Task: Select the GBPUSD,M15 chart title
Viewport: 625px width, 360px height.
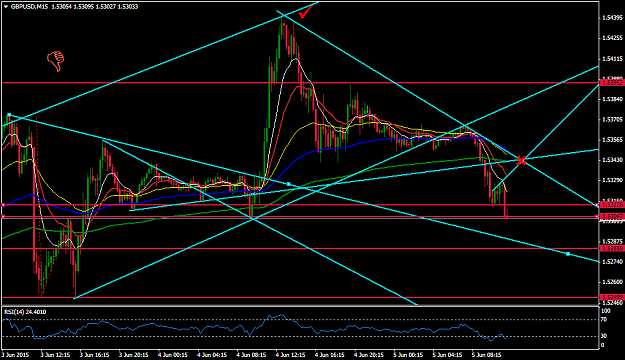Action: pos(29,7)
